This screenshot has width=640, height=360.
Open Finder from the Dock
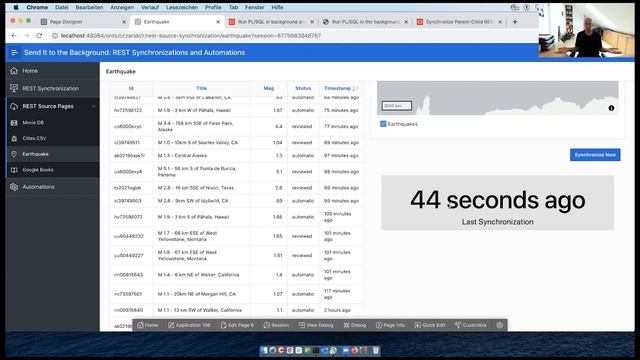click(x=264, y=350)
